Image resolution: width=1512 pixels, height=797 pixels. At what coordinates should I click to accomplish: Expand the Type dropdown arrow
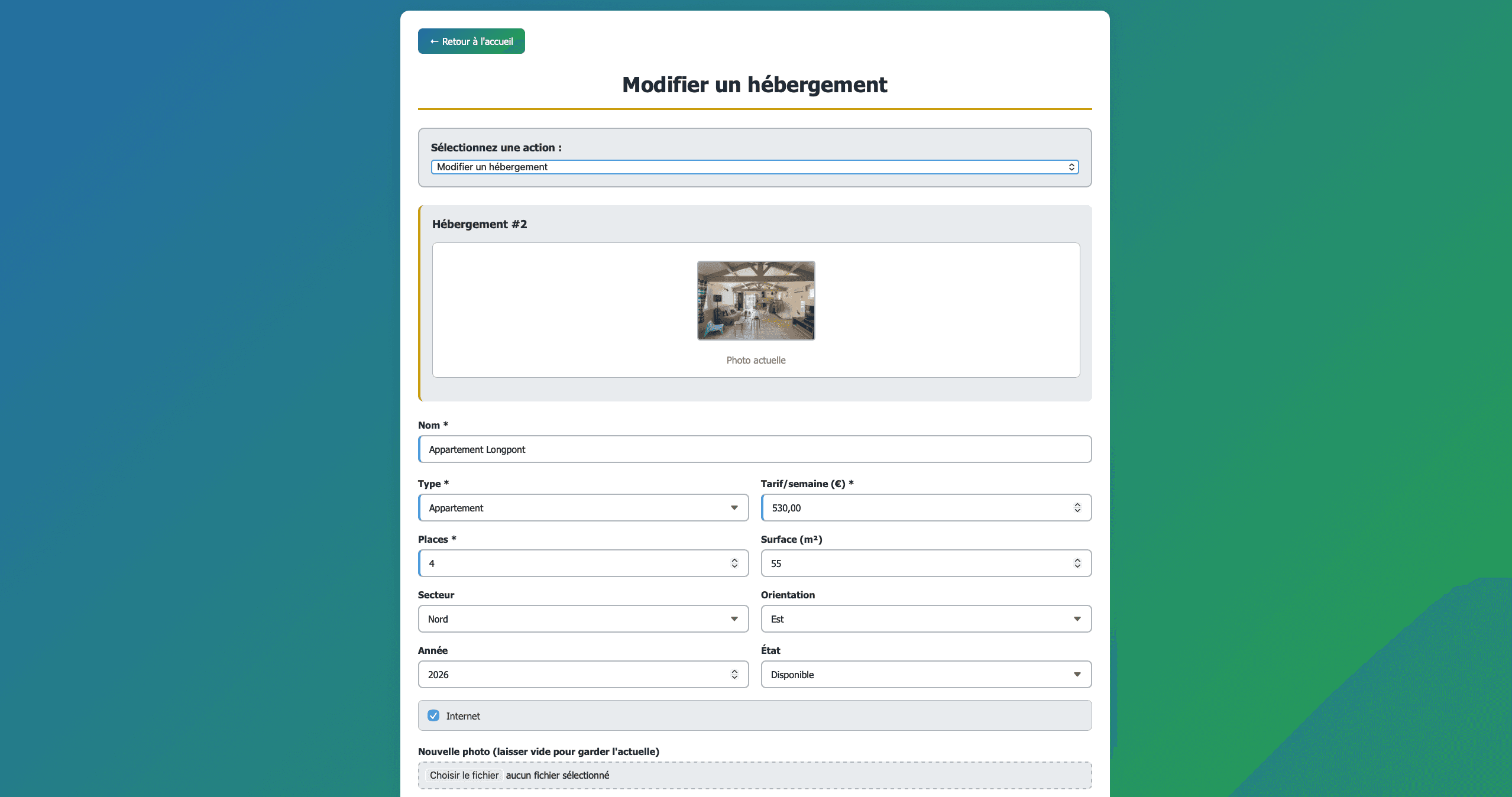click(734, 508)
